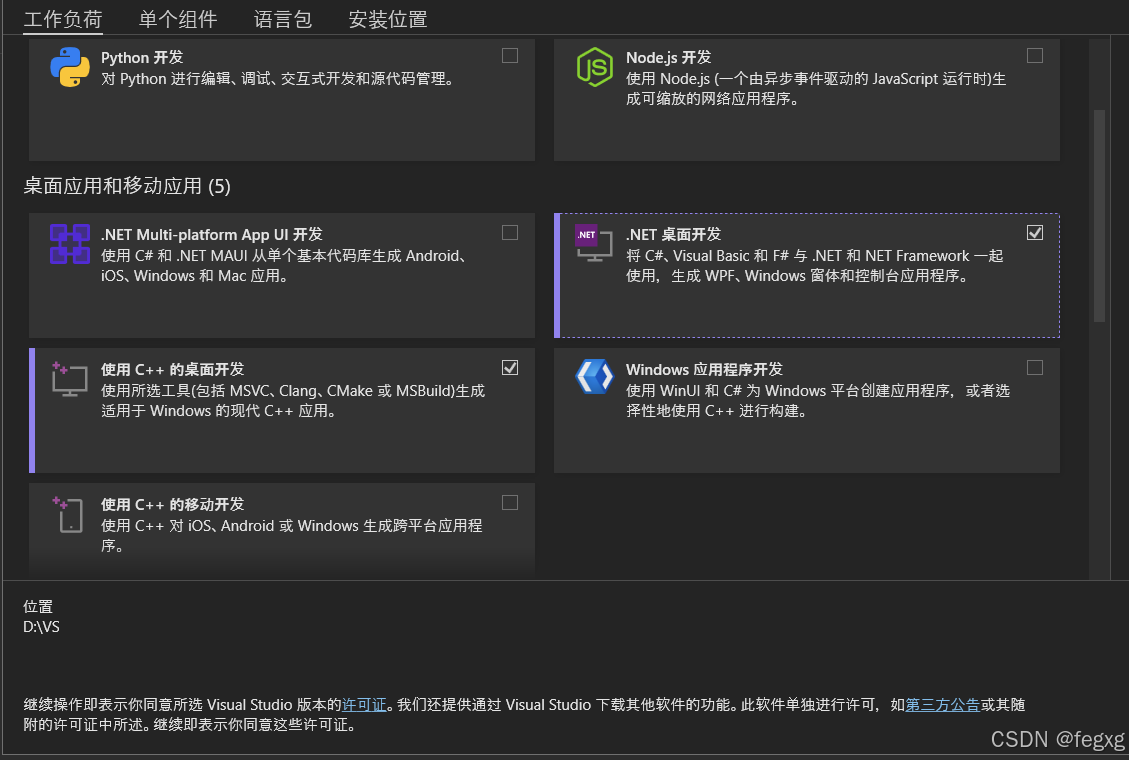Uncheck the .NET 桌面开发 checkbox
The image size is (1129, 760).
pyautogui.click(x=1035, y=232)
